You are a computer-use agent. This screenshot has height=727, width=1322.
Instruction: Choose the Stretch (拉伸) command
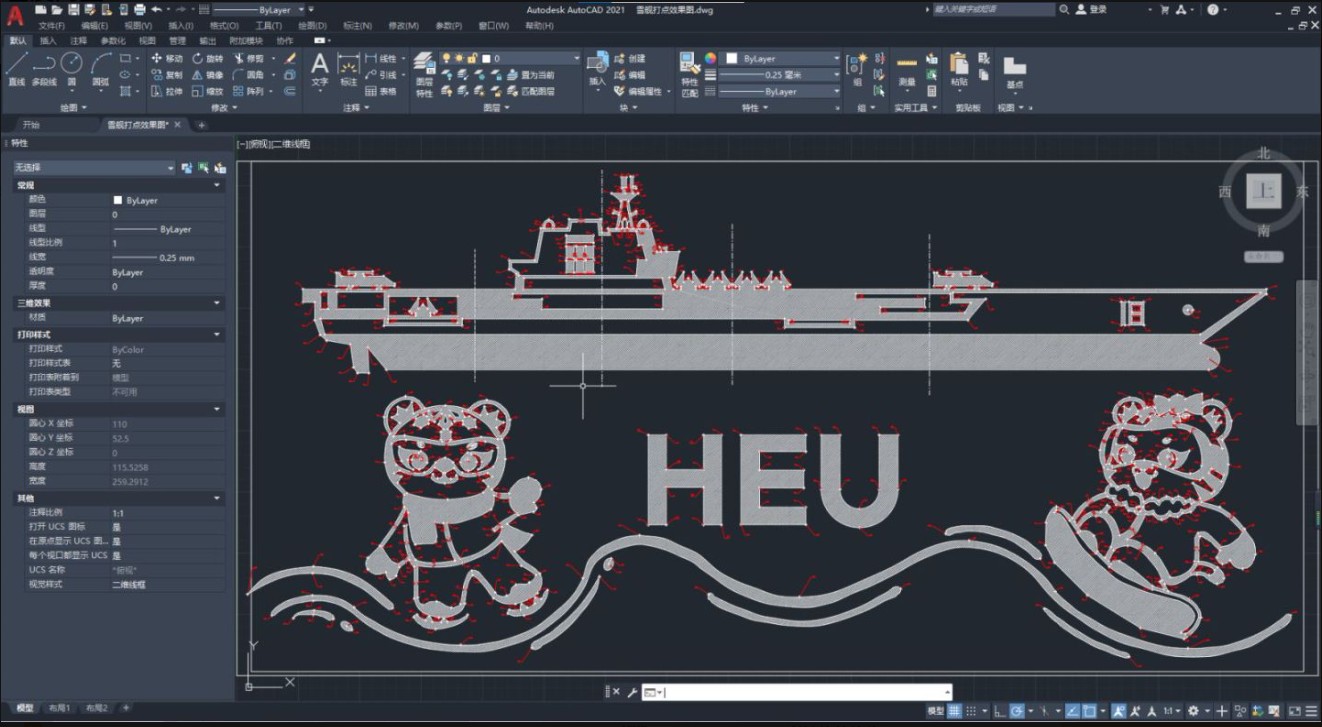point(167,91)
